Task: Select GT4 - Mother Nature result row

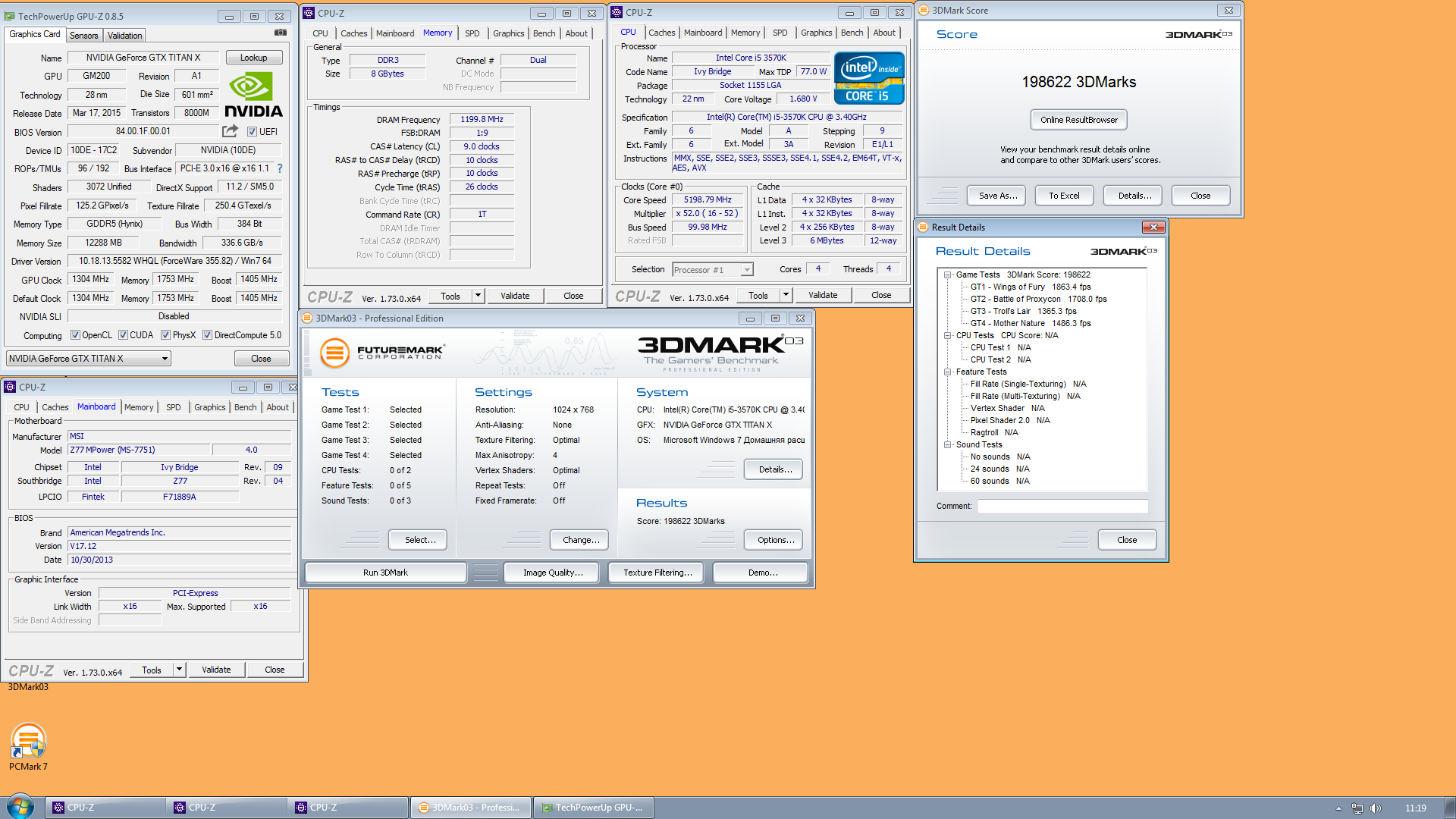Action: click(x=1031, y=323)
